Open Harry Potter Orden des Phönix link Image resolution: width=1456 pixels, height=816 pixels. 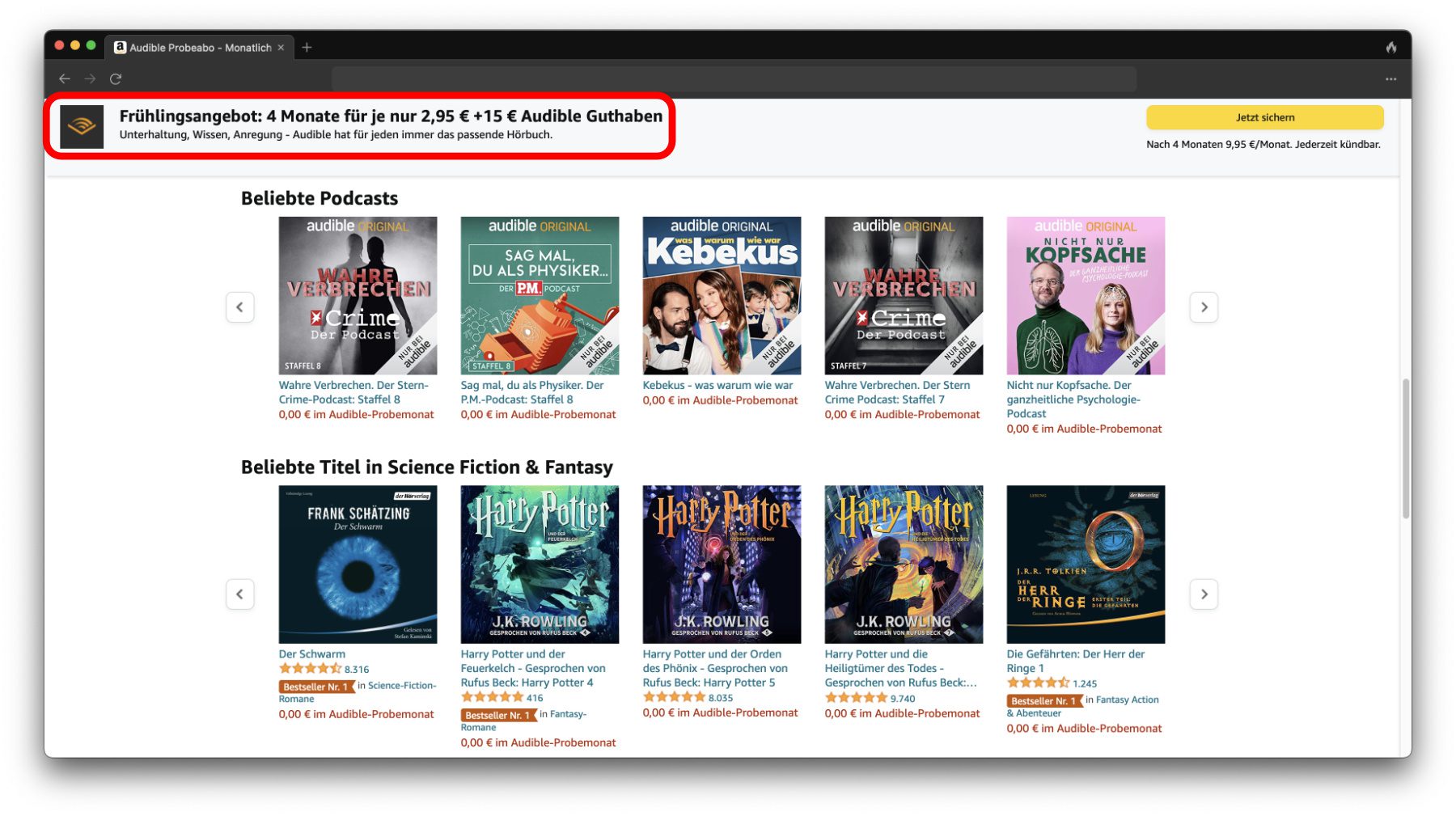(715, 668)
